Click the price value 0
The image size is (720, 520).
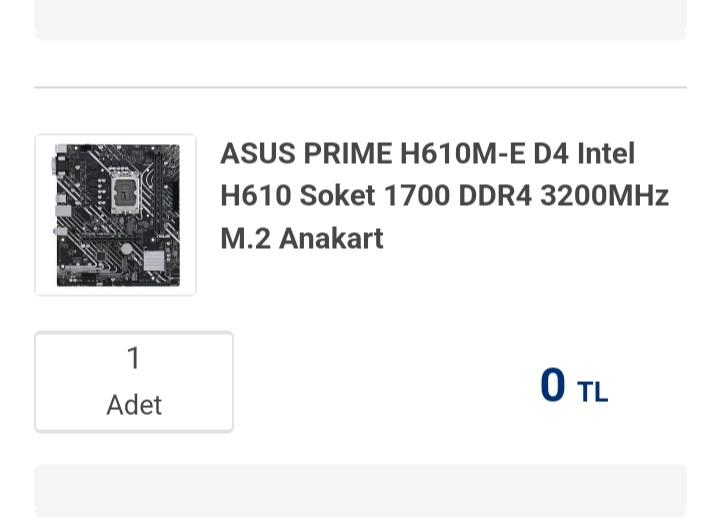(552, 386)
